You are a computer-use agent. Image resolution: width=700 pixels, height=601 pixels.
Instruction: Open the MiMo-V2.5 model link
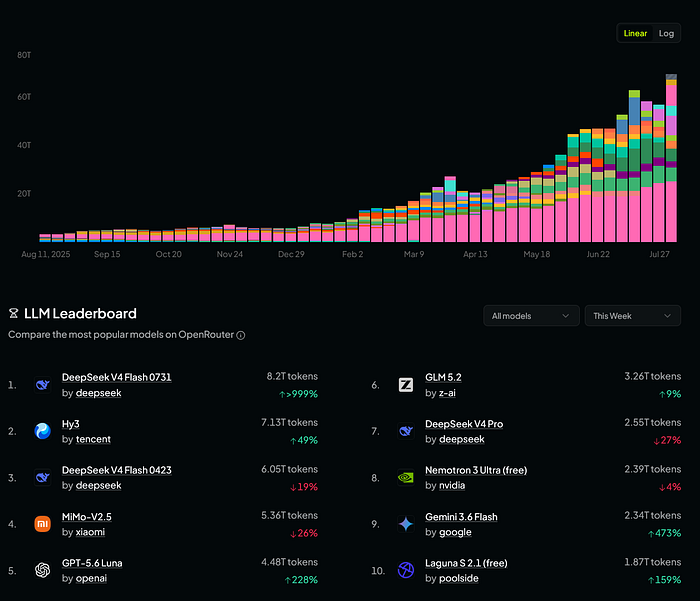tap(87, 517)
